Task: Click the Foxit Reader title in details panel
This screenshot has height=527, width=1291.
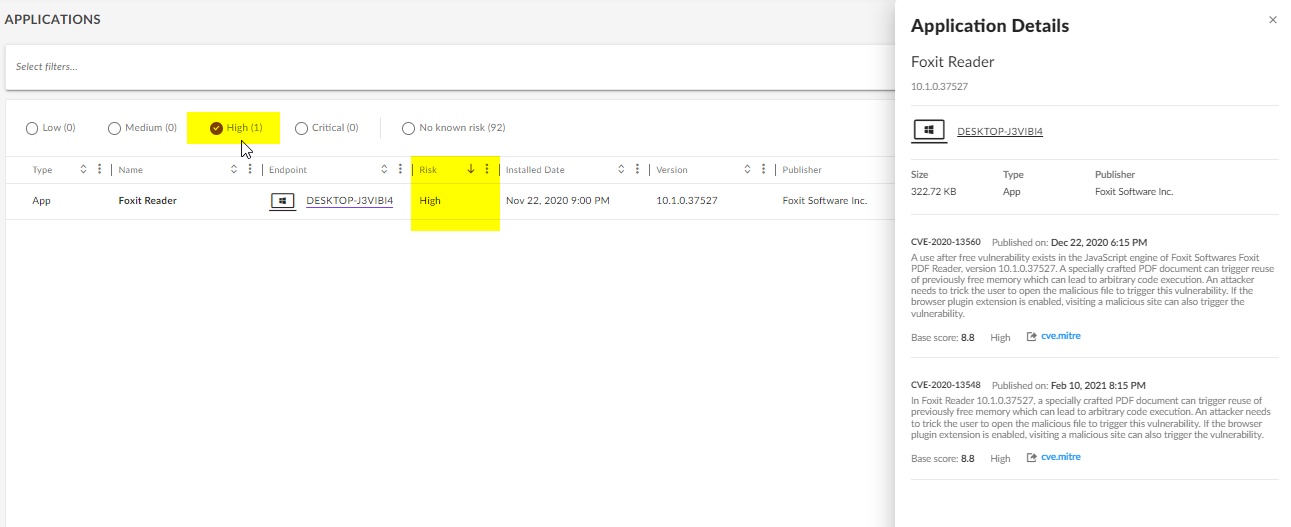Action: click(x=953, y=62)
